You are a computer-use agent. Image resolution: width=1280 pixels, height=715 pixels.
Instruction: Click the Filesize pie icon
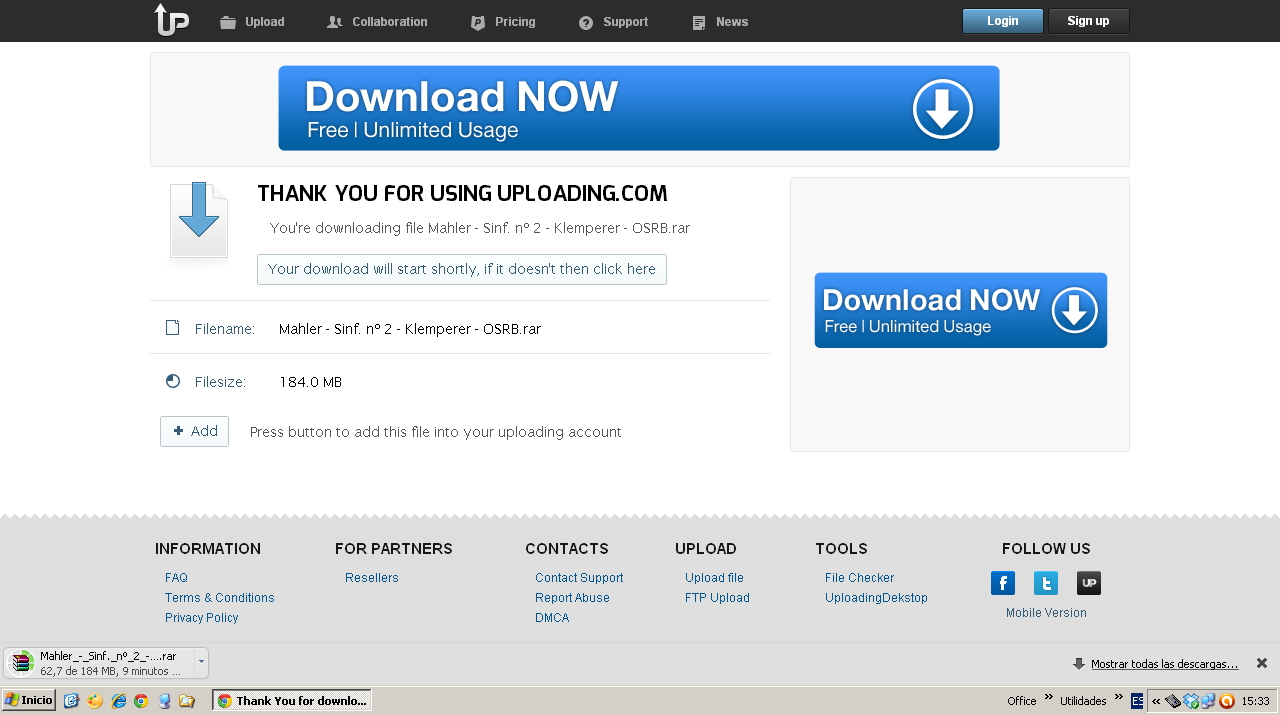(x=172, y=381)
